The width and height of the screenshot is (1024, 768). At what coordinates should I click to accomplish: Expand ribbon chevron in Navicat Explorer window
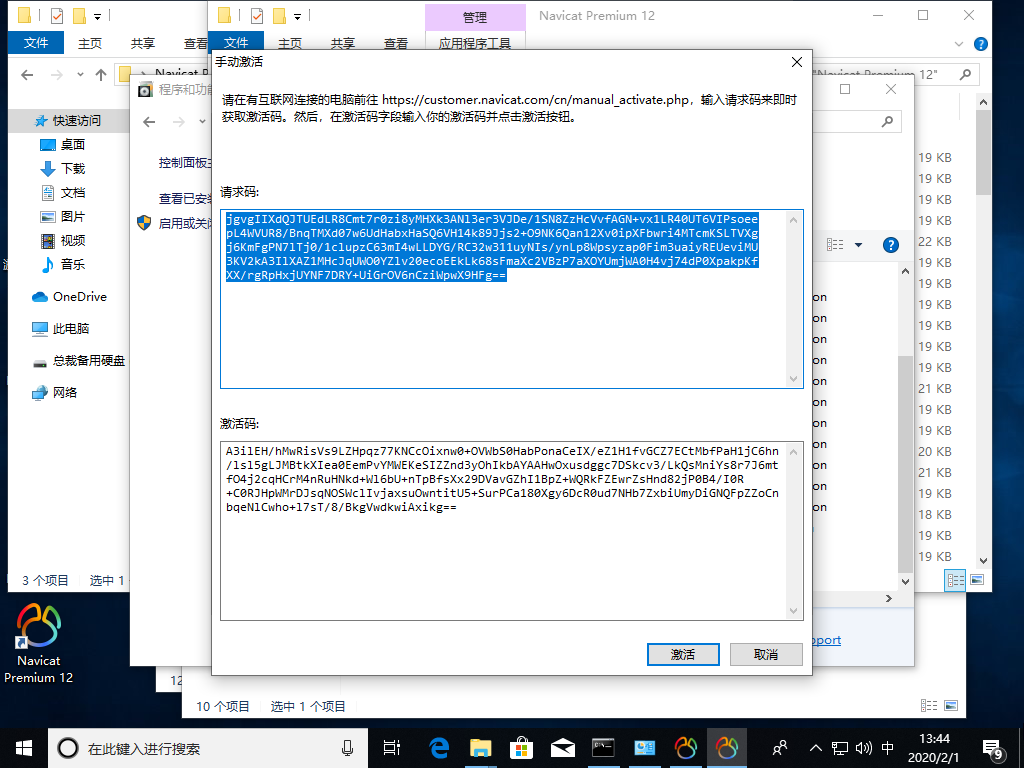(959, 44)
